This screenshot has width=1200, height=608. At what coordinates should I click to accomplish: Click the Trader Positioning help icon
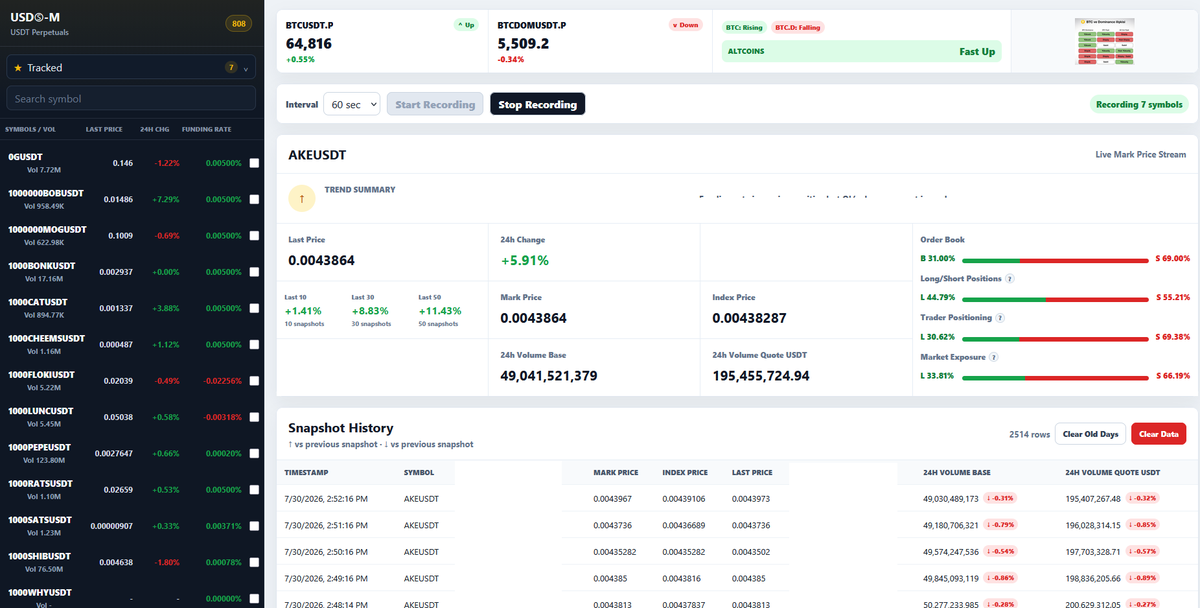coord(1000,318)
